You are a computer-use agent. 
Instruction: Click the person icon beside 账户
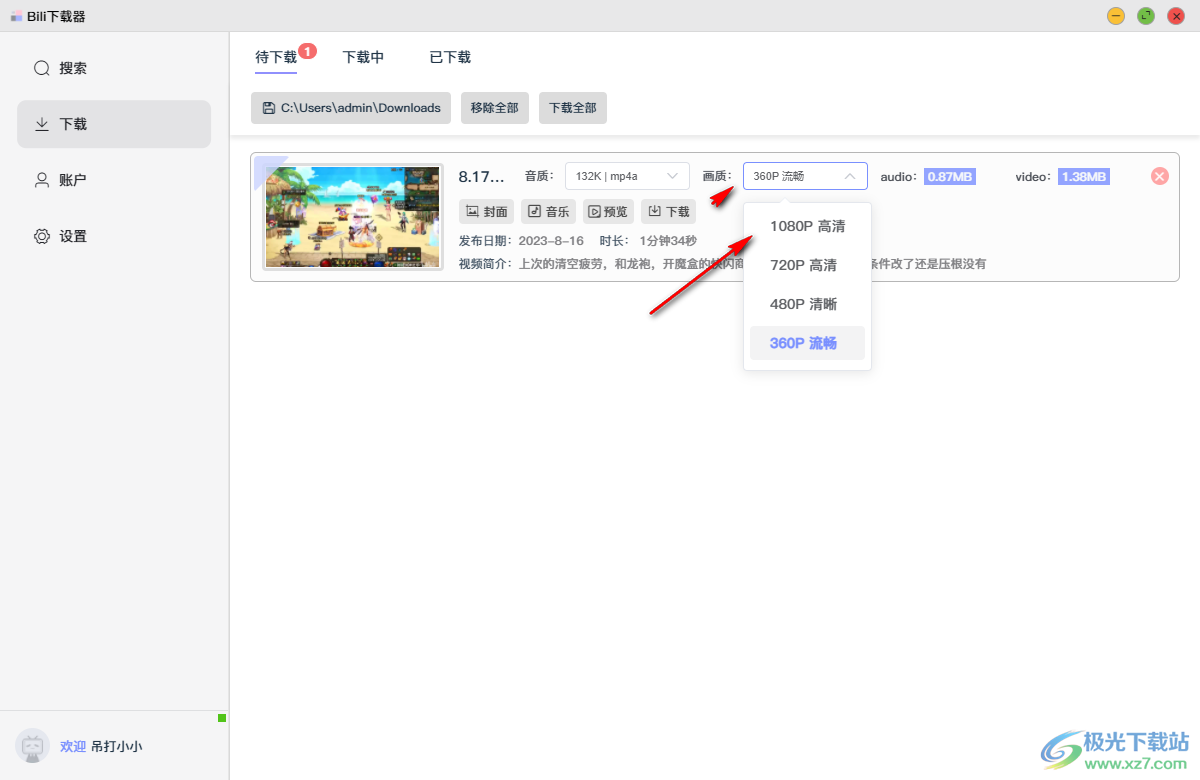[x=42, y=180]
